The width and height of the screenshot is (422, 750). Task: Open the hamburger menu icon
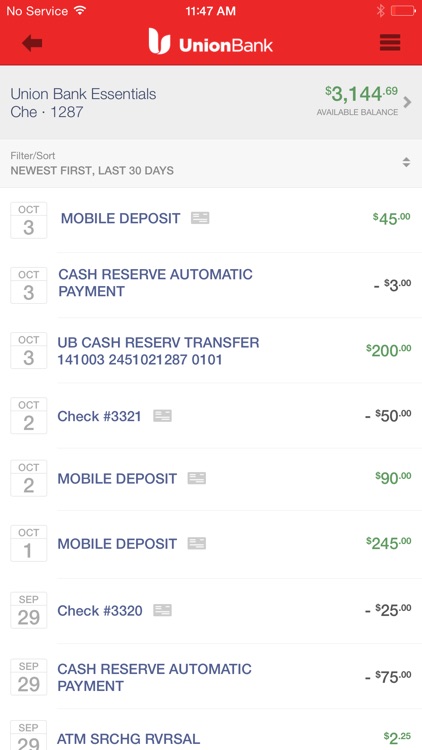click(390, 43)
